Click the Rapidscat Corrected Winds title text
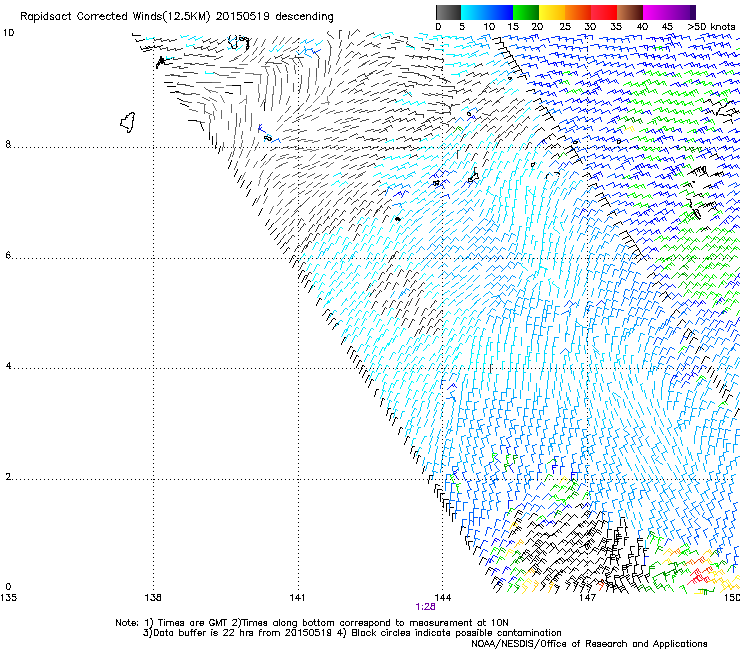 [177, 16]
